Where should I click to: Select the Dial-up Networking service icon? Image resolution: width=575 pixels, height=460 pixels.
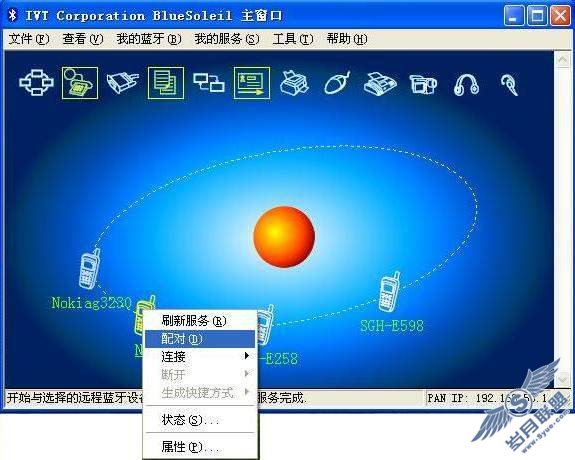[x=80, y=83]
